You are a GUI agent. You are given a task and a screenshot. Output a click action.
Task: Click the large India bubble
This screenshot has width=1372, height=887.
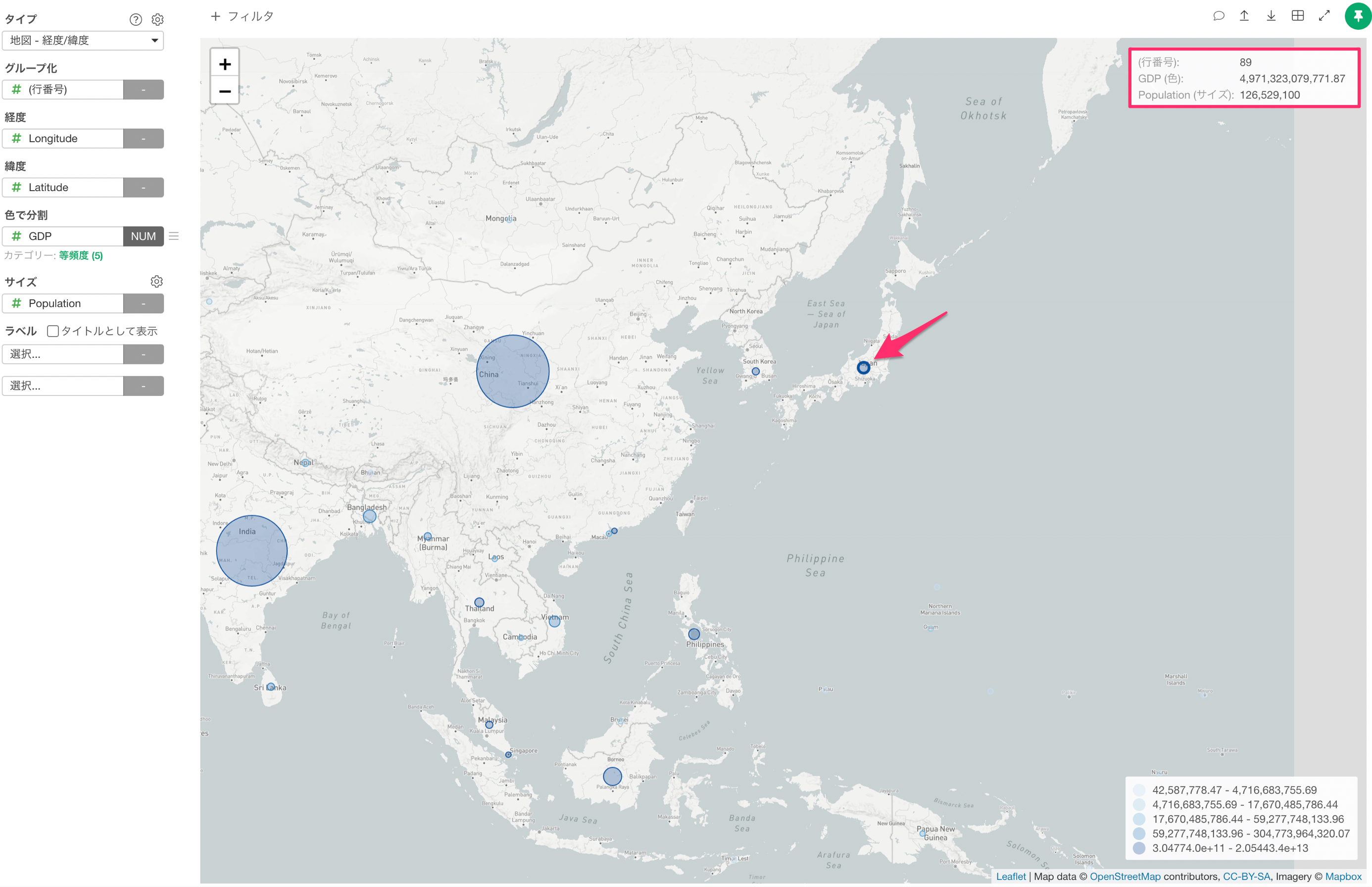[252, 550]
